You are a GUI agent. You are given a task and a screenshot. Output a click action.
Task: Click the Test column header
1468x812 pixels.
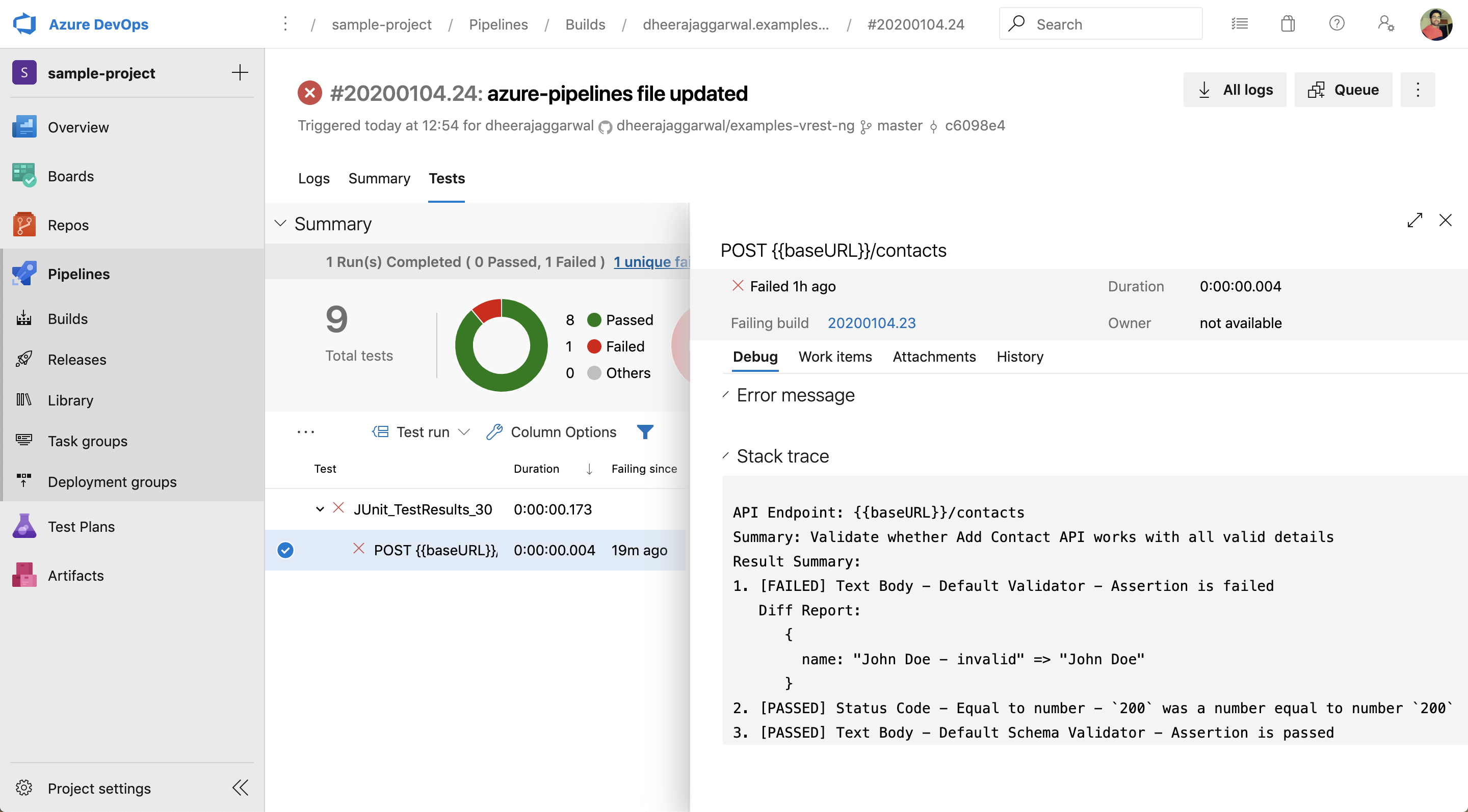[x=325, y=469]
